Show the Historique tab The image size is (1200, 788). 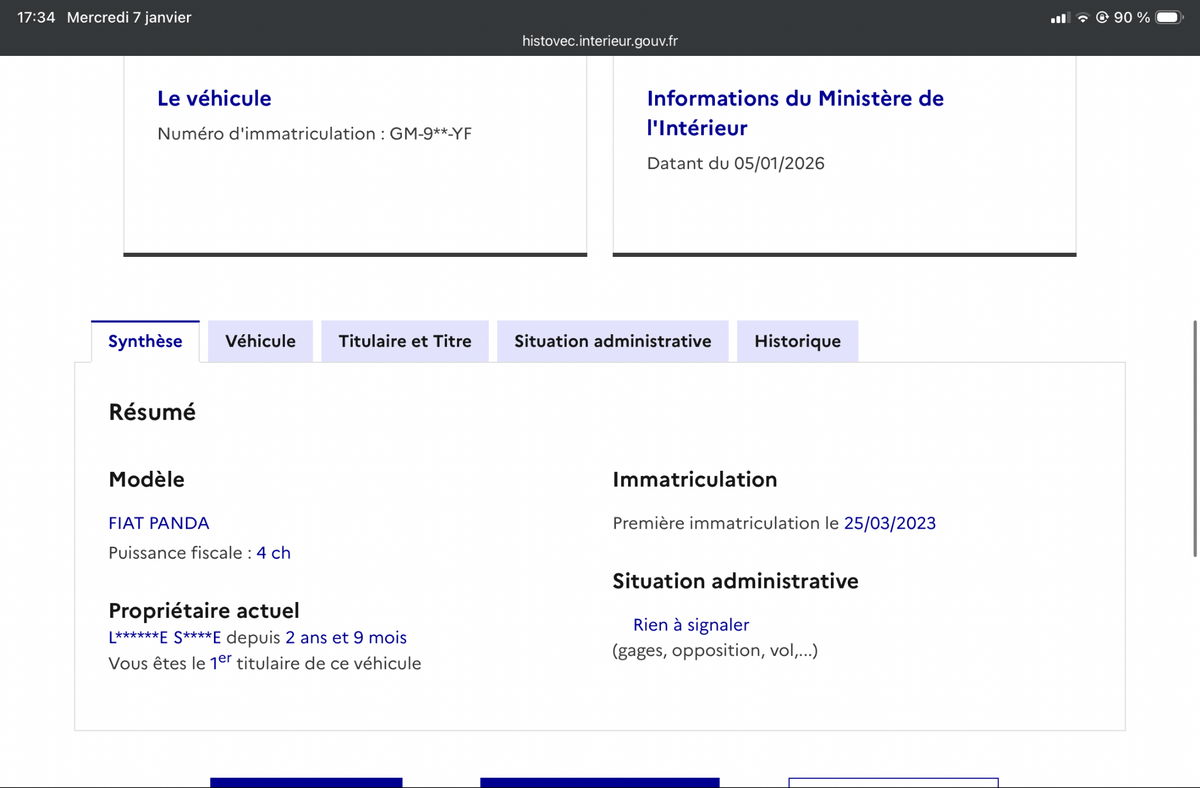(797, 341)
